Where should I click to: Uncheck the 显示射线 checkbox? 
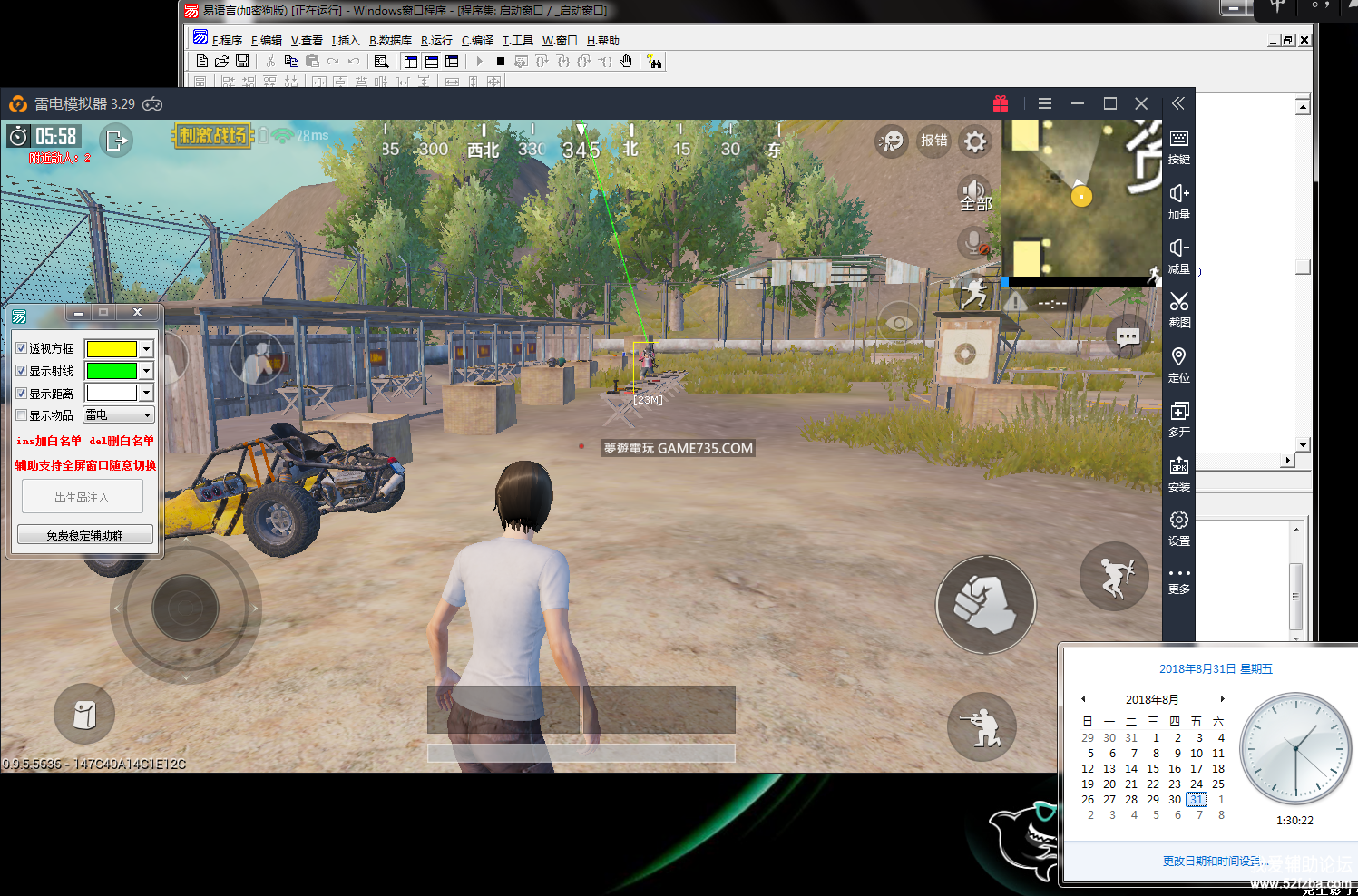click(x=22, y=371)
